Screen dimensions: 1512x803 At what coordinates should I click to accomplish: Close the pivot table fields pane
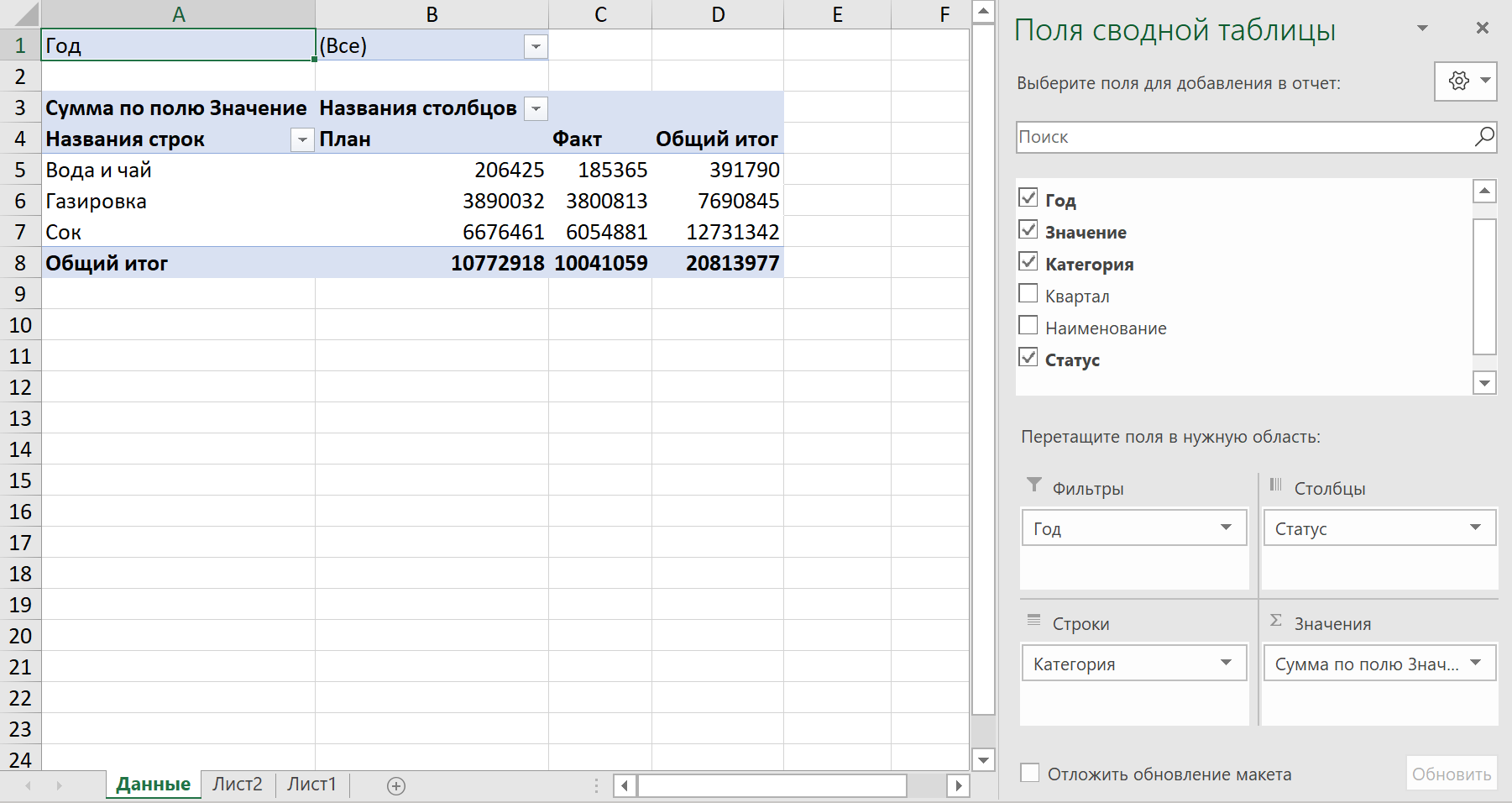[x=1483, y=29]
